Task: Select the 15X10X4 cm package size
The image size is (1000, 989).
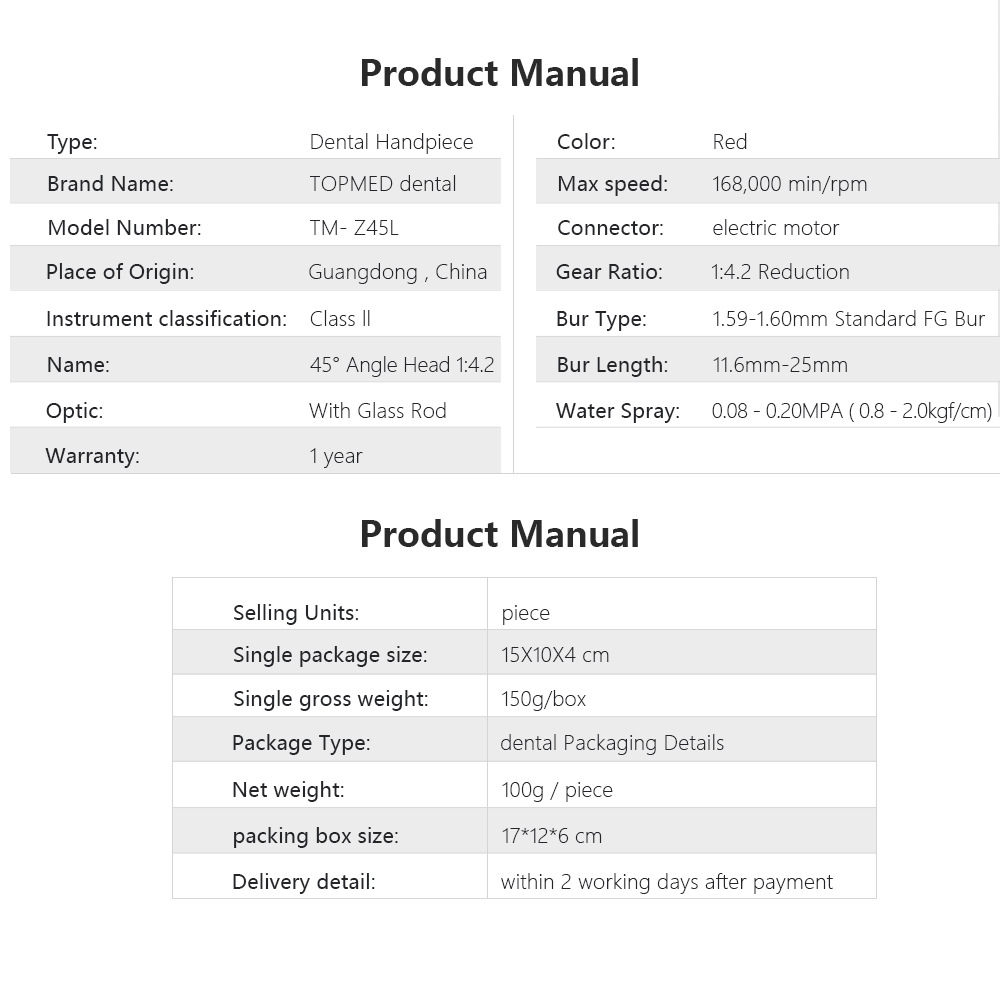Action: click(555, 655)
